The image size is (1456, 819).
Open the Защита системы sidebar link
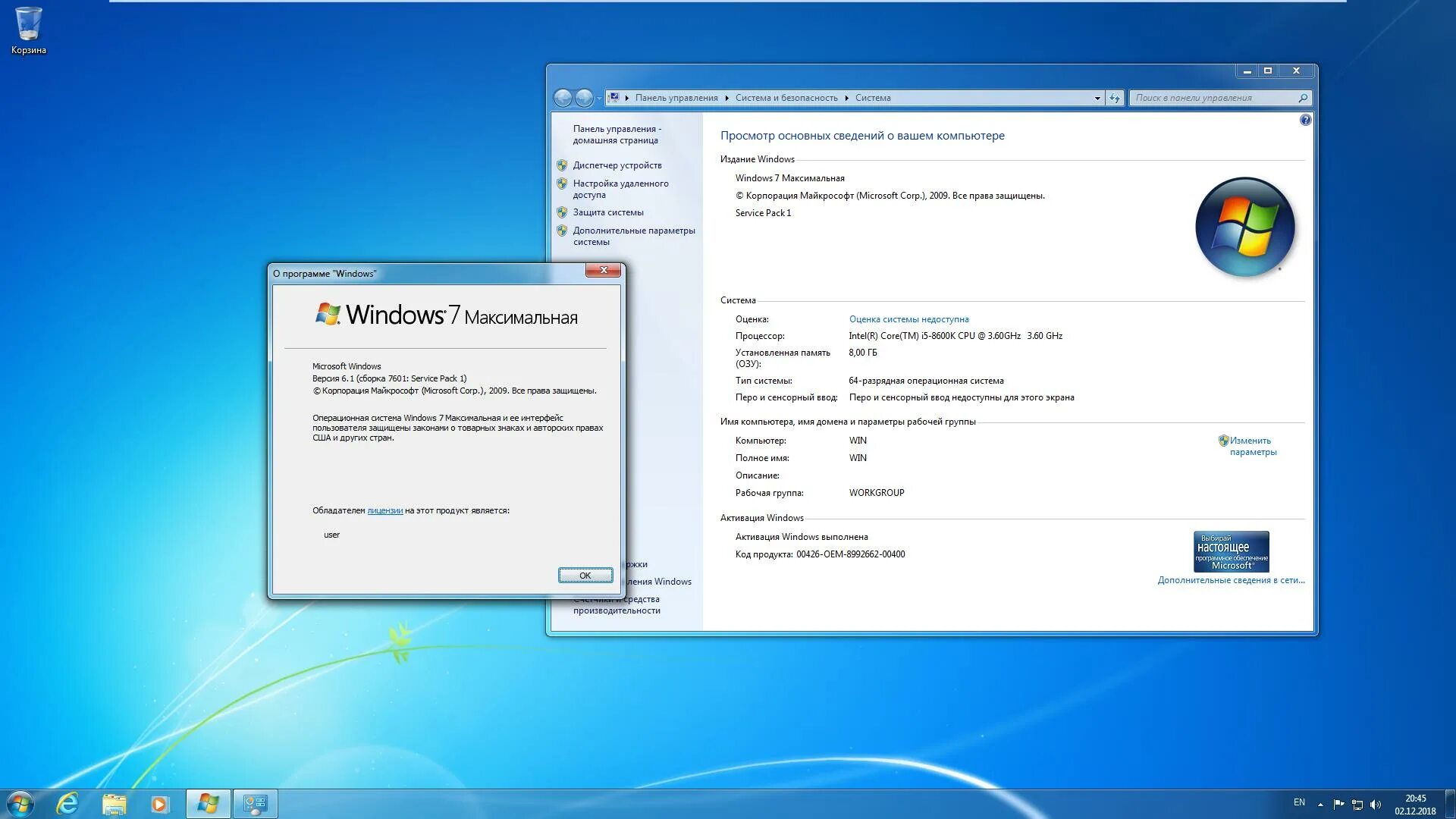pyautogui.click(x=607, y=212)
